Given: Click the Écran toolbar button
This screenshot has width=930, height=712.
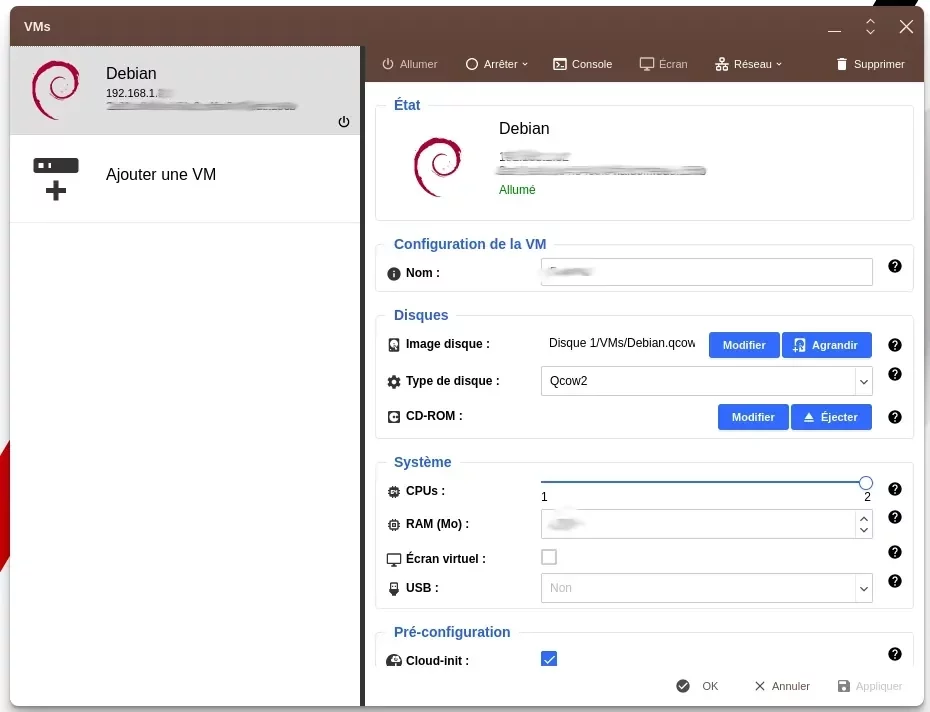Looking at the screenshot, I should [x=663, y=64].
